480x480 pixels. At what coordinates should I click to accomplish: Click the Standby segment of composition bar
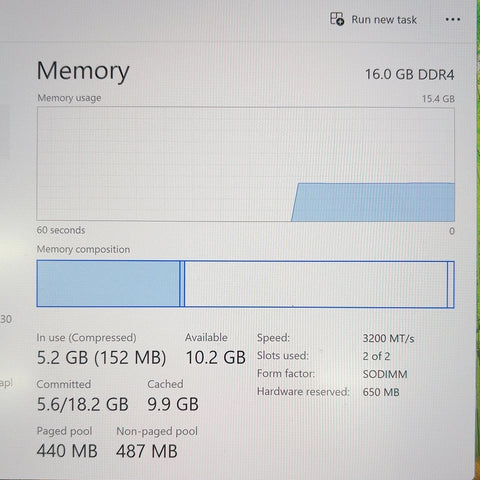pos(316,284)
